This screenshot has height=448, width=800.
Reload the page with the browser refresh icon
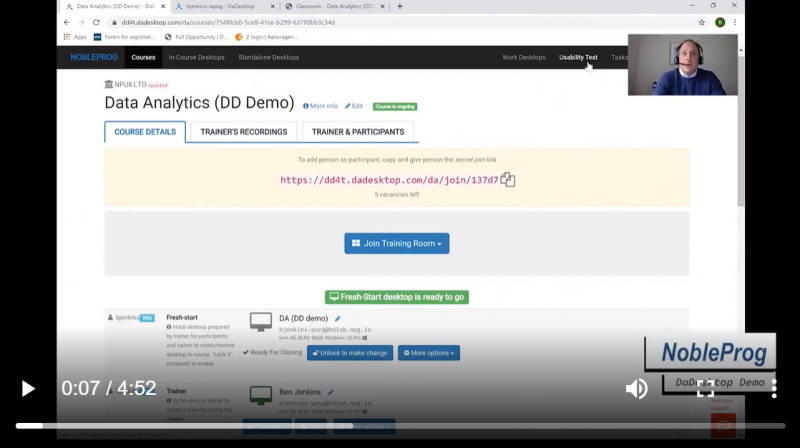[96, 22]
